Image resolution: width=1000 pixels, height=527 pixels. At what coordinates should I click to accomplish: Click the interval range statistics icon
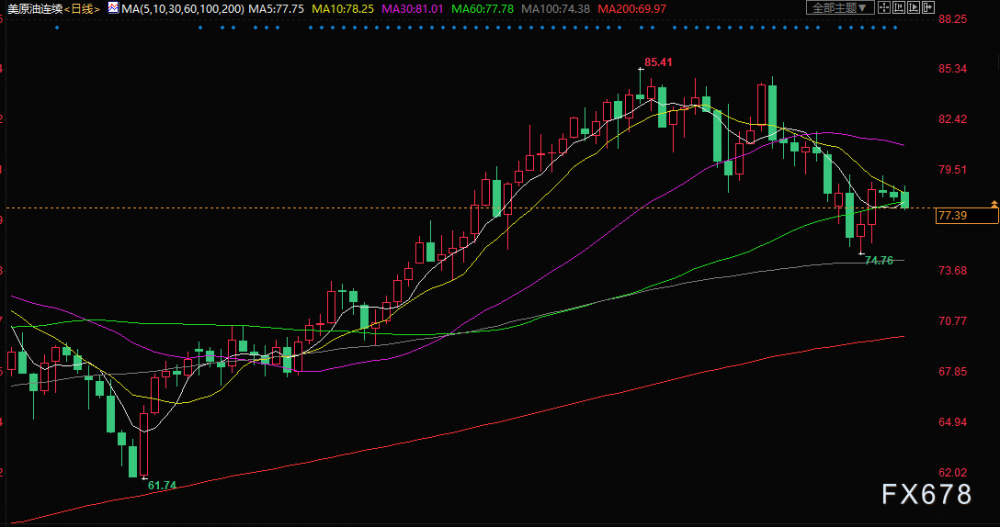[x=899, y=8]
